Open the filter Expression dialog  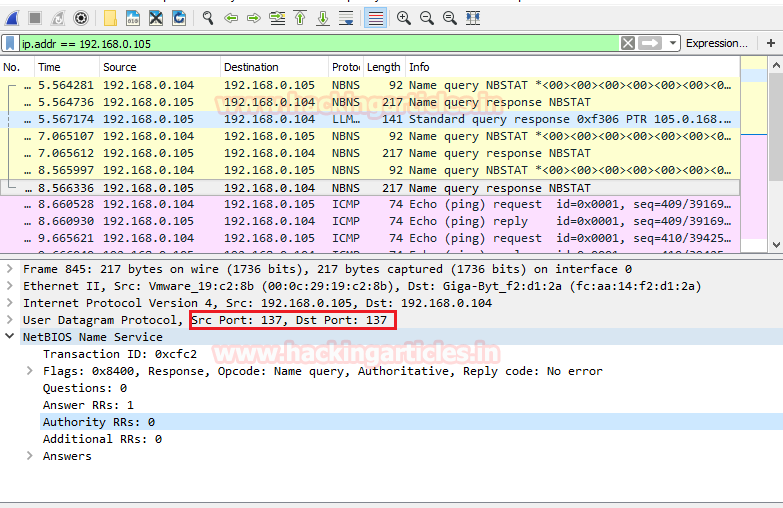tap(717, 43)
